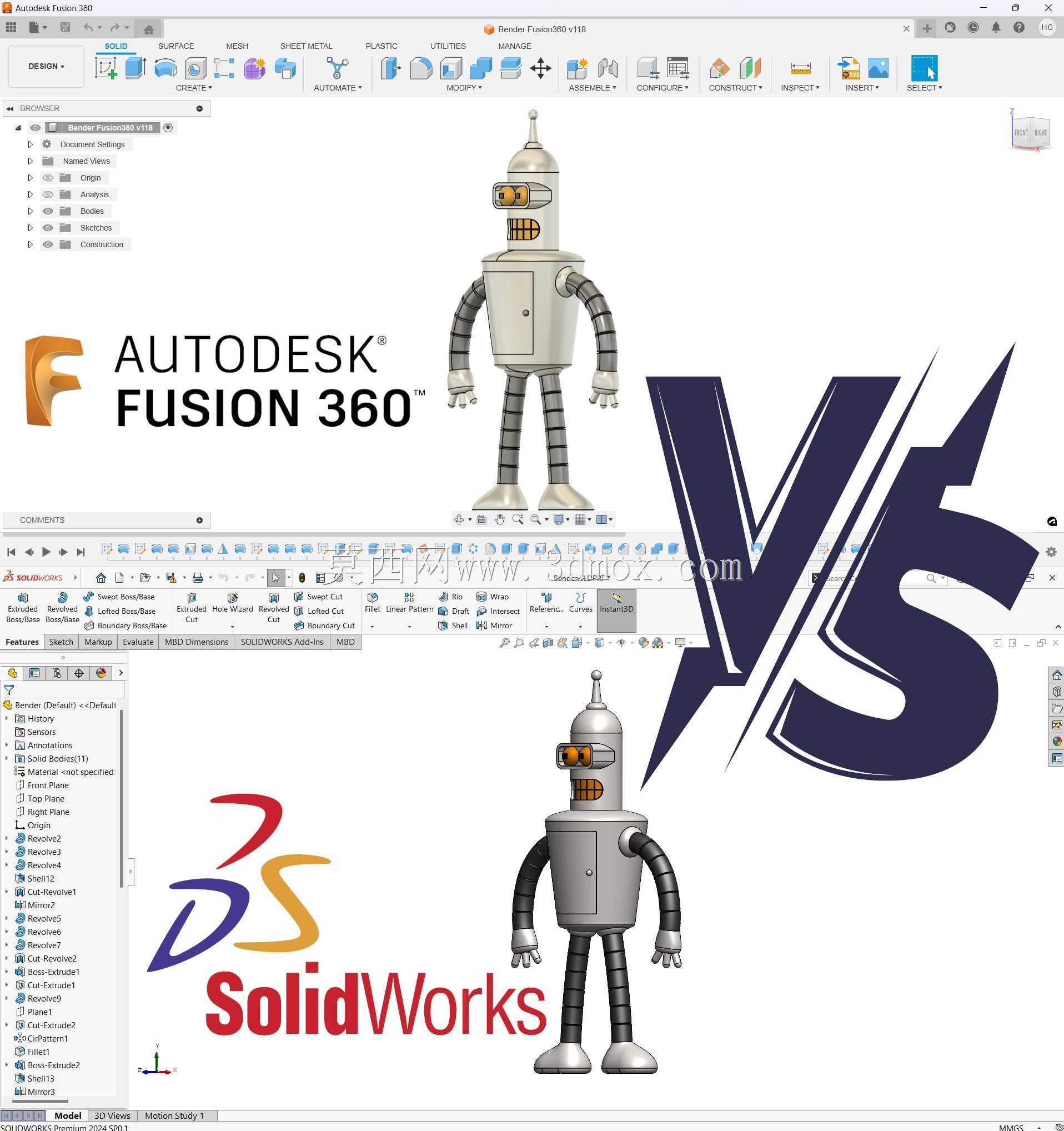Click Swept Boss/Base in SolidWorks

[119, 597]
